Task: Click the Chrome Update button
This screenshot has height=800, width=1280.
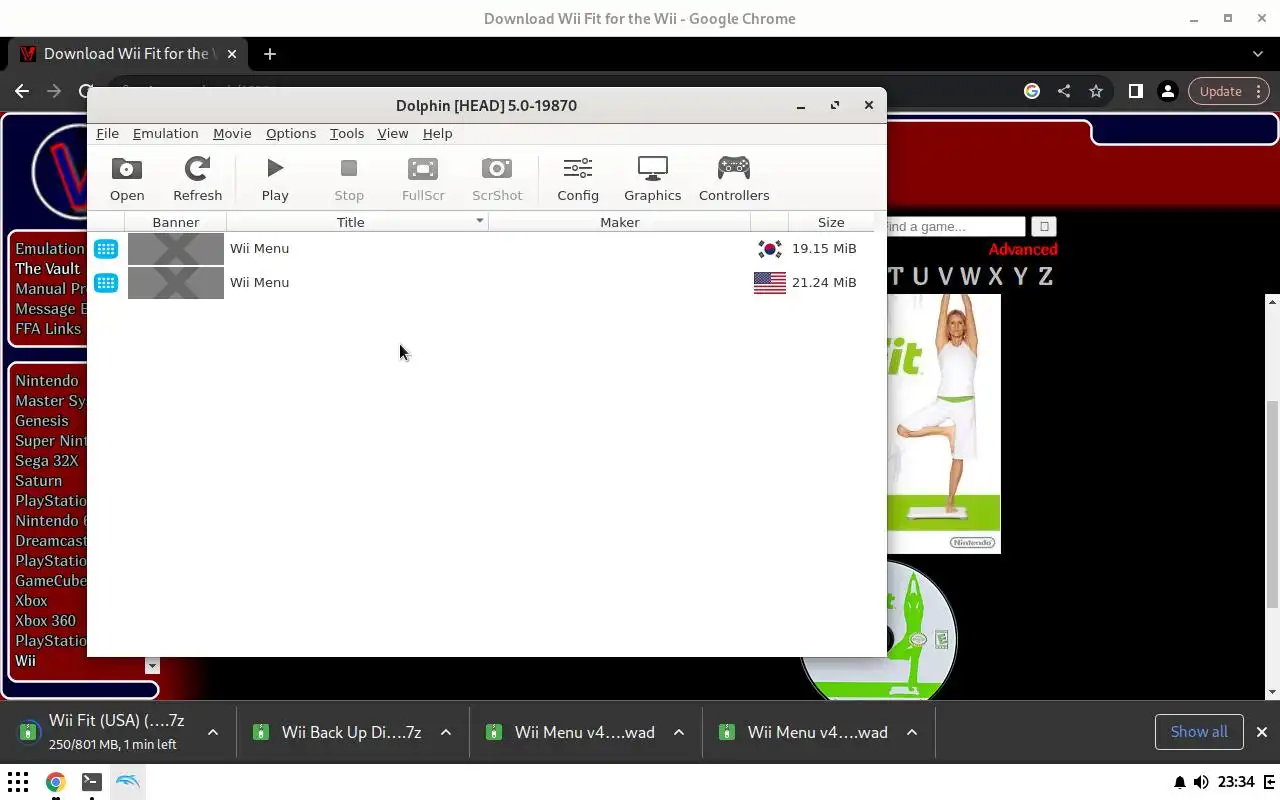Action: coord(1229,91)
